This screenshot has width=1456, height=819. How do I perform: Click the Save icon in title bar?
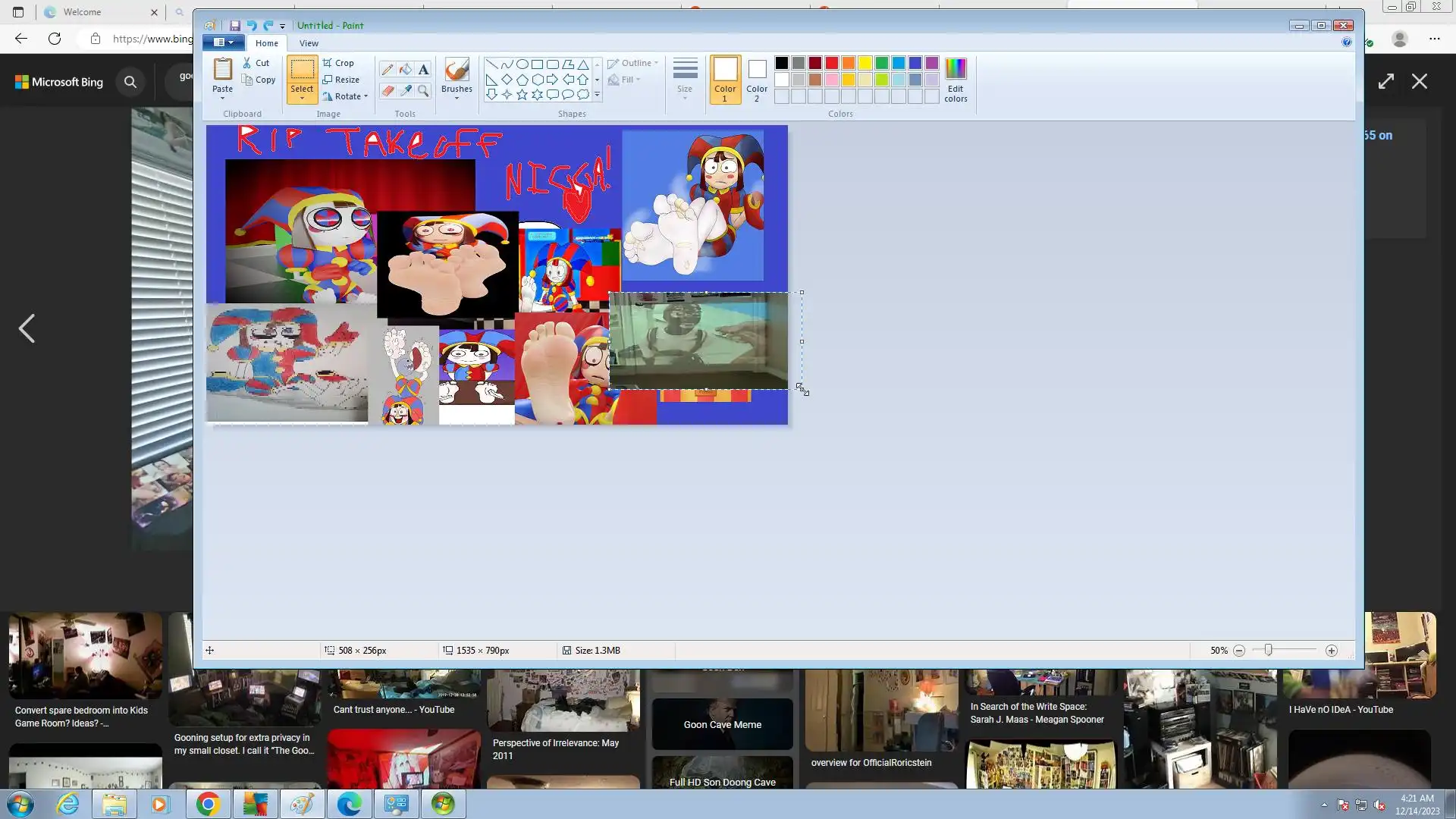tap(235, 25)
